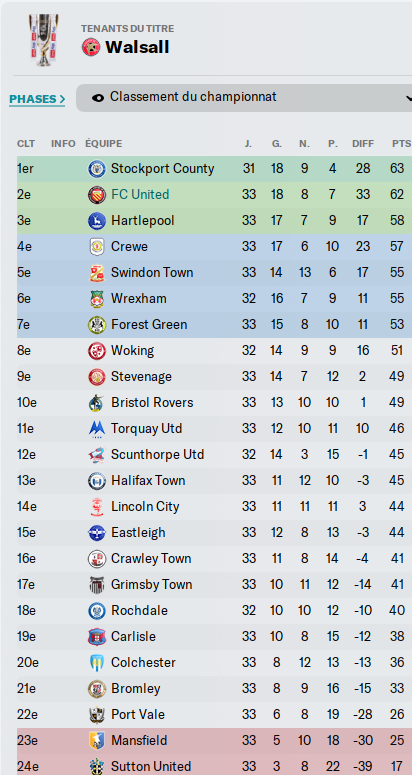The width and height of the screenshot is (412, 775).
Task: Click the Grimsby Town striped badge
Action: 97,585
